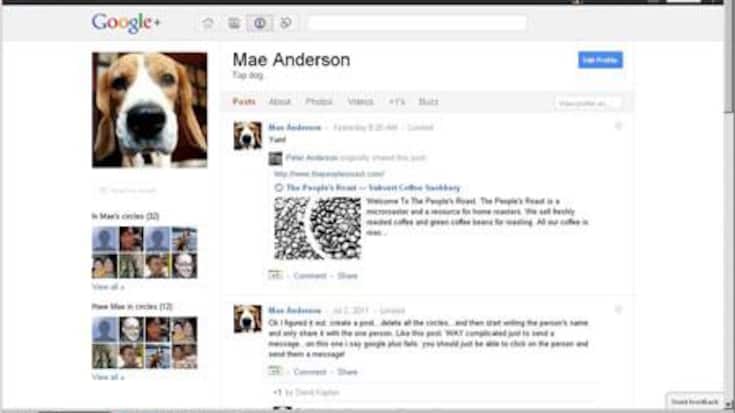Click the Google+ search box
The image size is (735, 413).
(x=417, y=22)
